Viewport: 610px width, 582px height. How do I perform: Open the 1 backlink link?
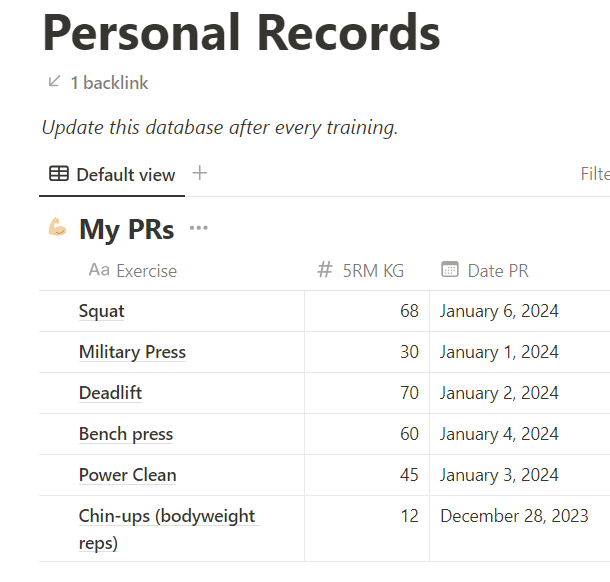109,83
